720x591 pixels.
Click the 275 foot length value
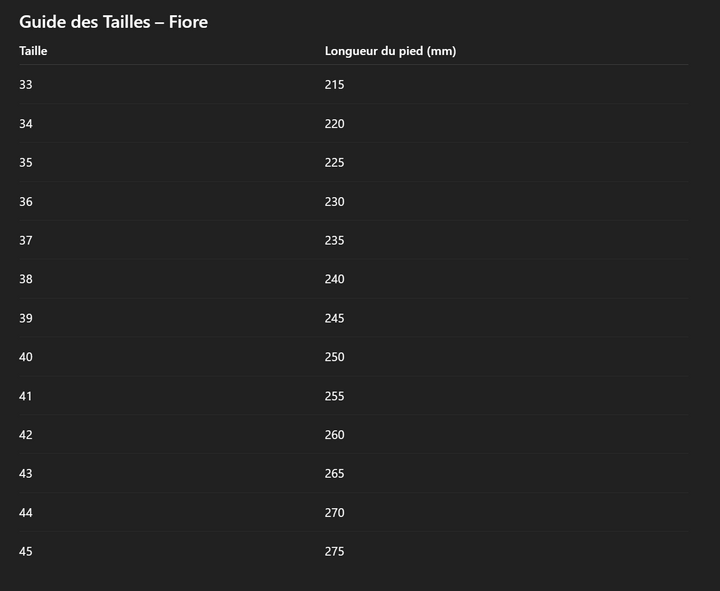pos(334,552)
